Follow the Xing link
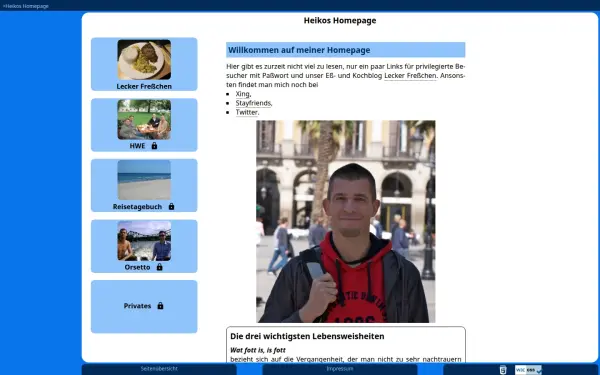Image resolution: width=600 pixels, height=375 pixels. 243,94
